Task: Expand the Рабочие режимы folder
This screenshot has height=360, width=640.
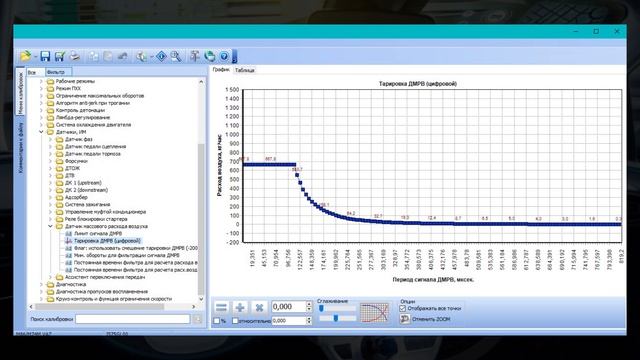Action: click(41, 81)
